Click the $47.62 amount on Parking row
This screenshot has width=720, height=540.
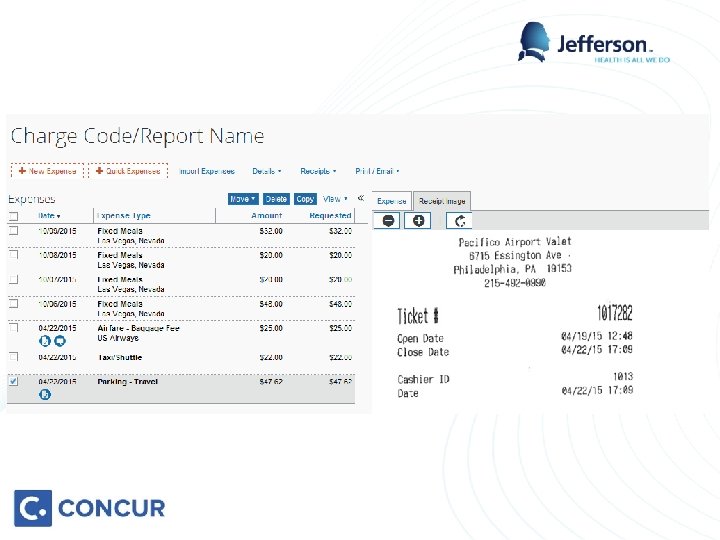[270, 382]
